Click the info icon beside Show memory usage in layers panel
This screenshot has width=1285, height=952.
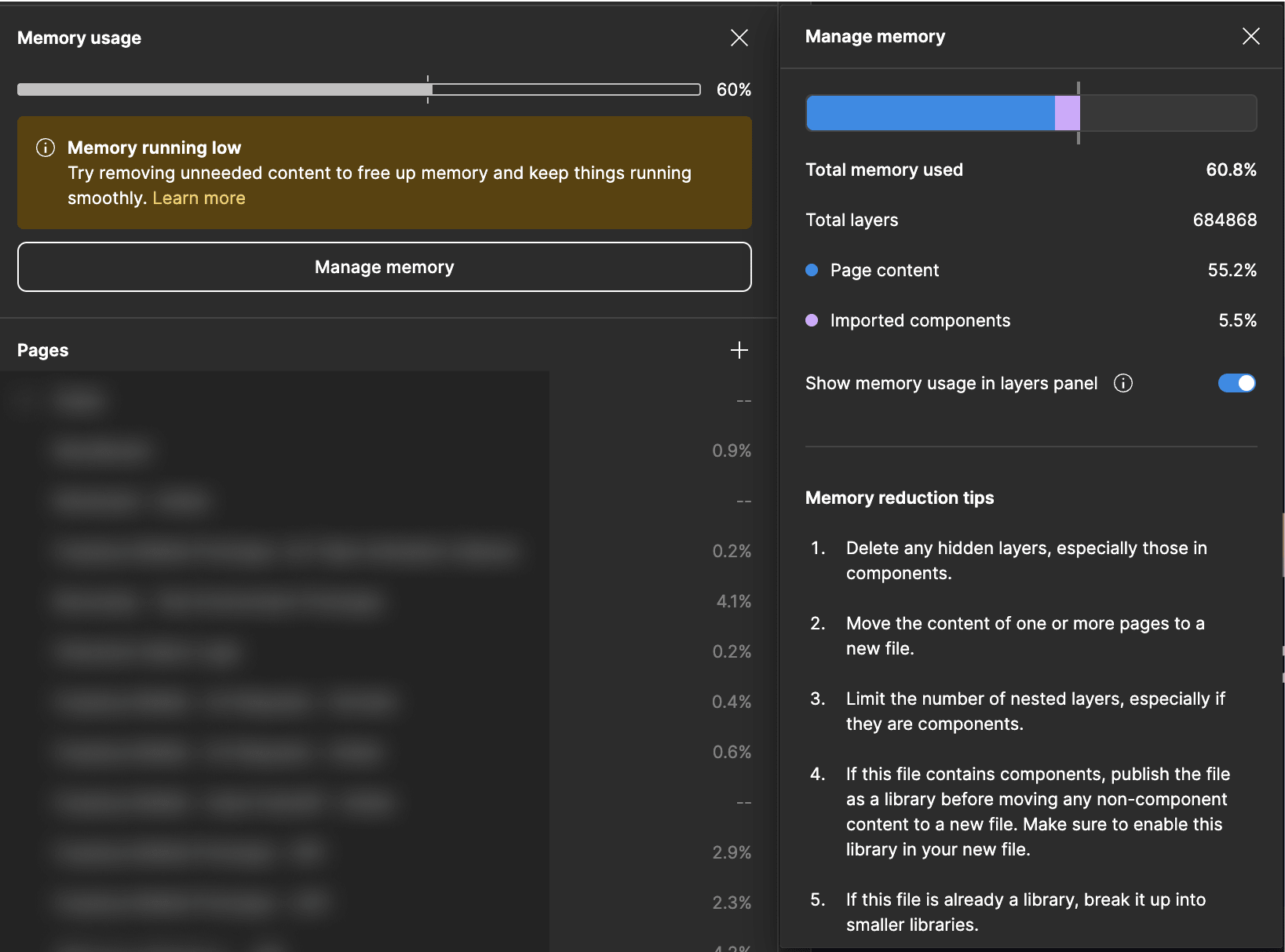(x=1123, y=383)
